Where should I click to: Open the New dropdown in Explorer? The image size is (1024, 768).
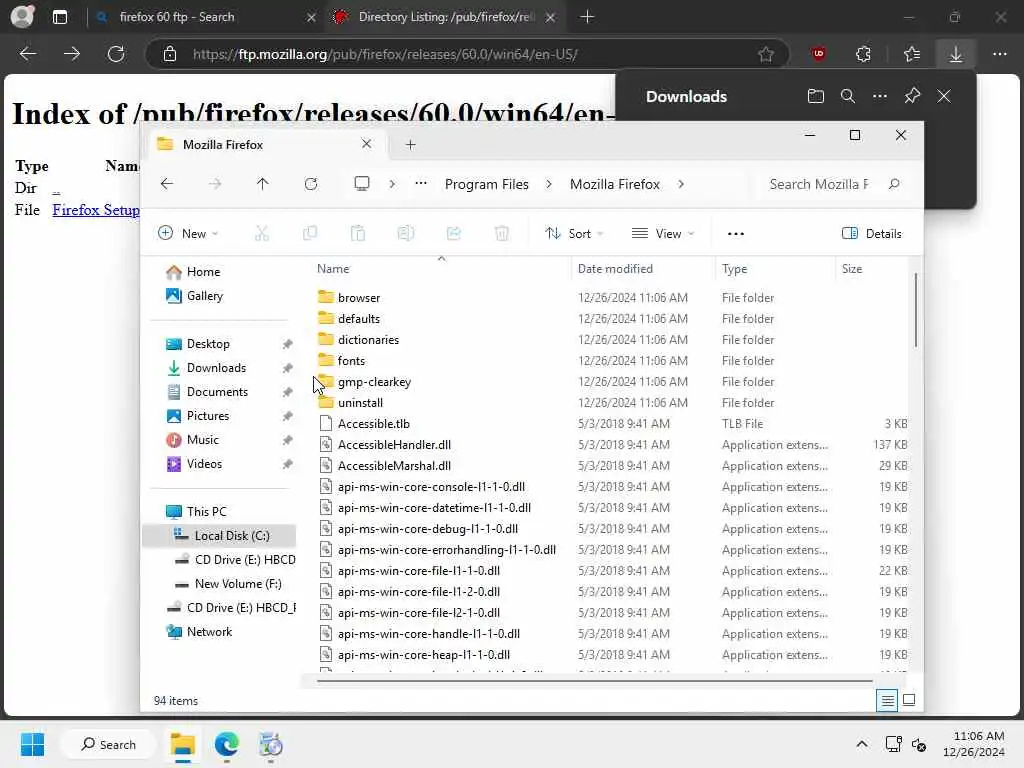pos(188,233)
